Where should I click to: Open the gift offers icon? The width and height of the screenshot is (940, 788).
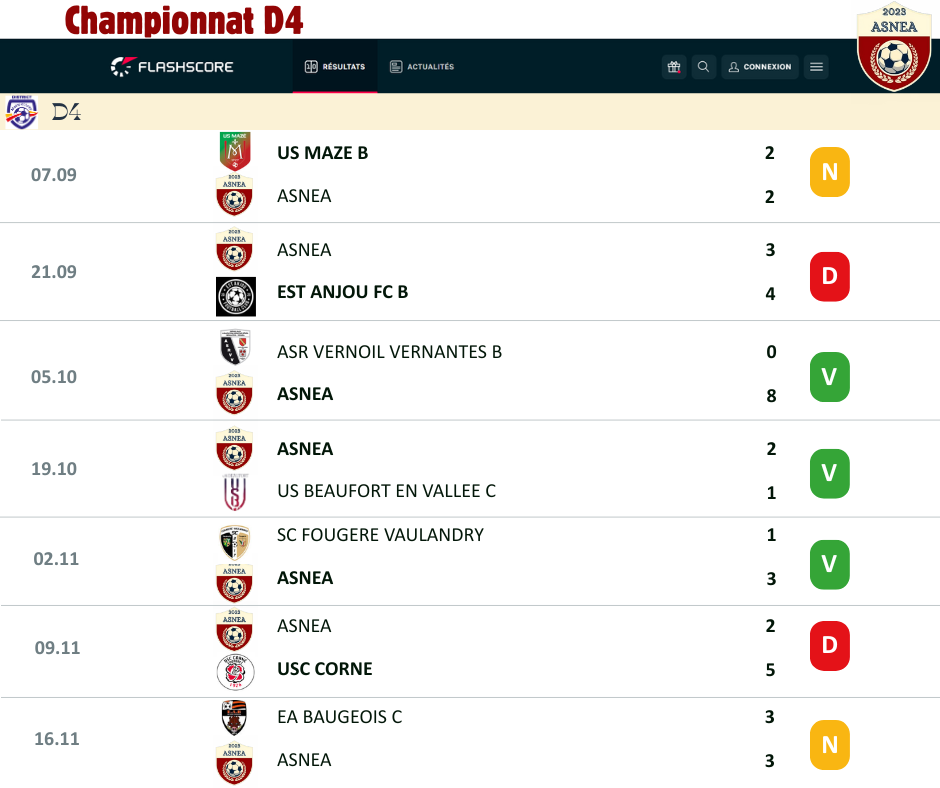[674, 67]
